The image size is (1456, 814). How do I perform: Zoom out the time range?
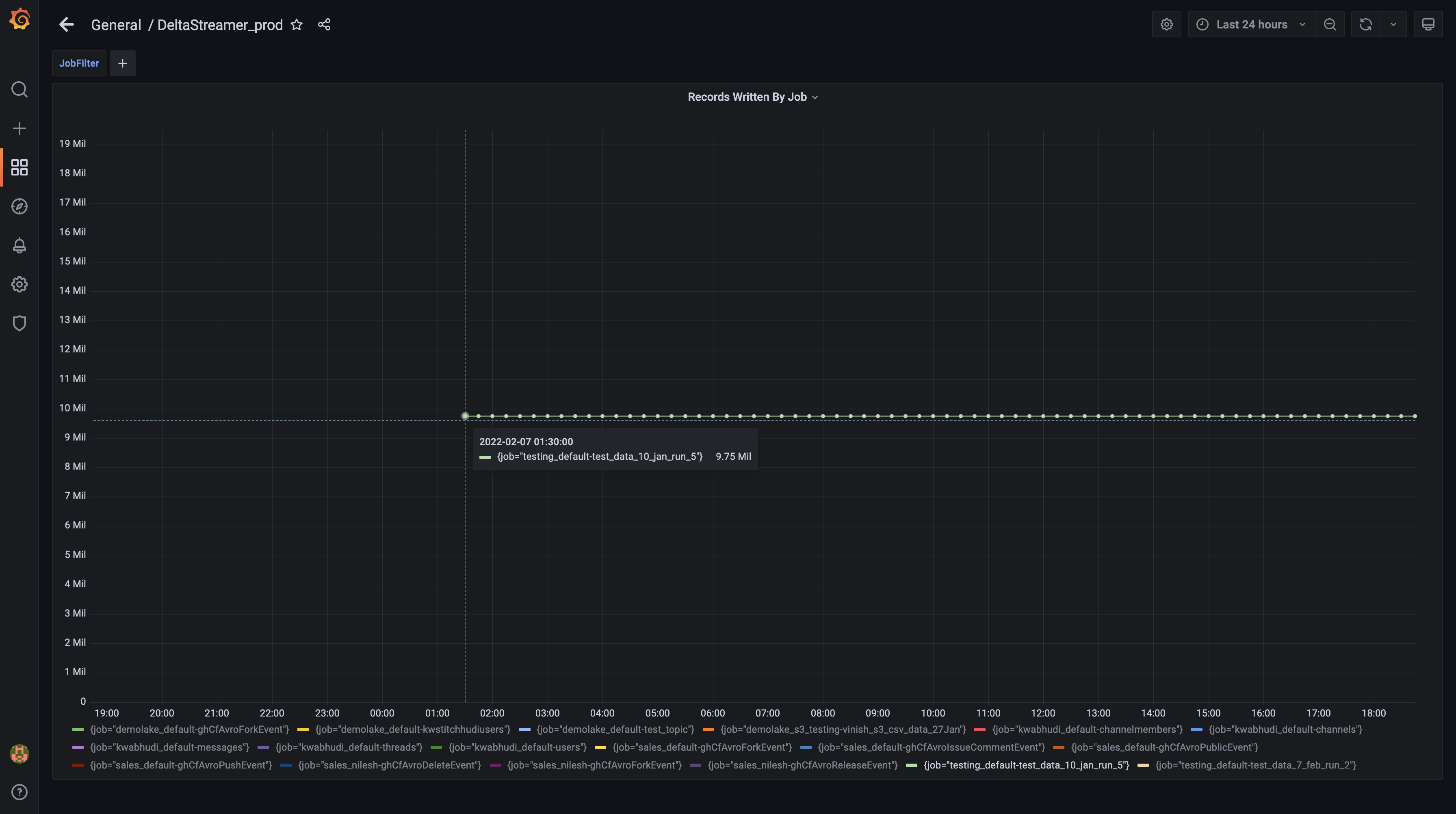point(1330,24)
